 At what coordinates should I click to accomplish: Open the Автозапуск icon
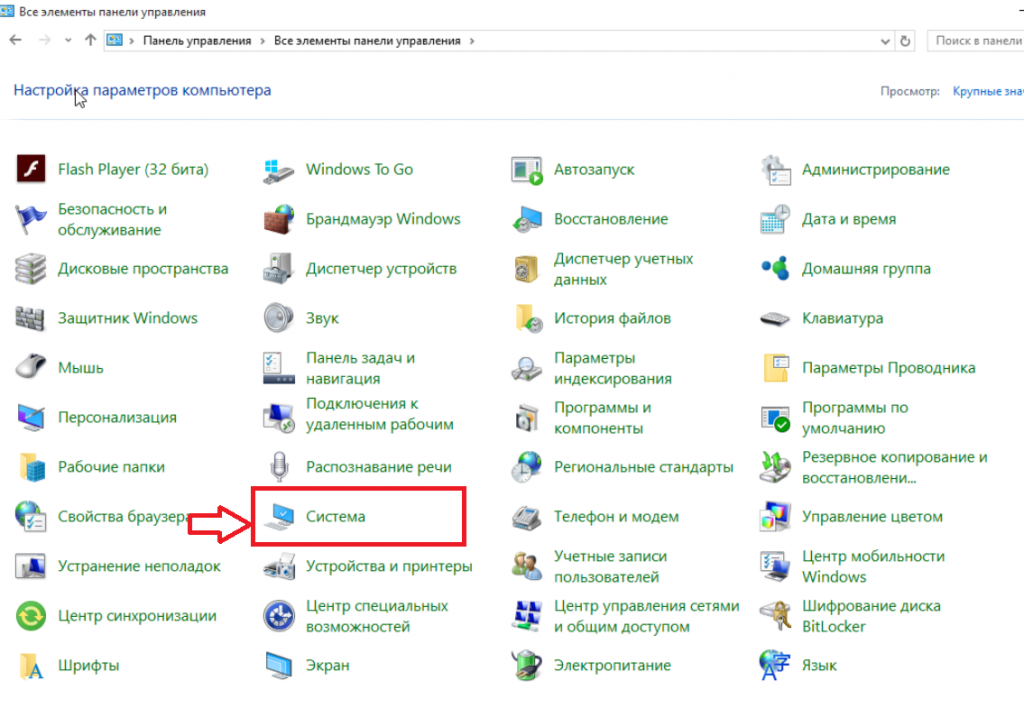pyautogui.click(x=527, y=170)
